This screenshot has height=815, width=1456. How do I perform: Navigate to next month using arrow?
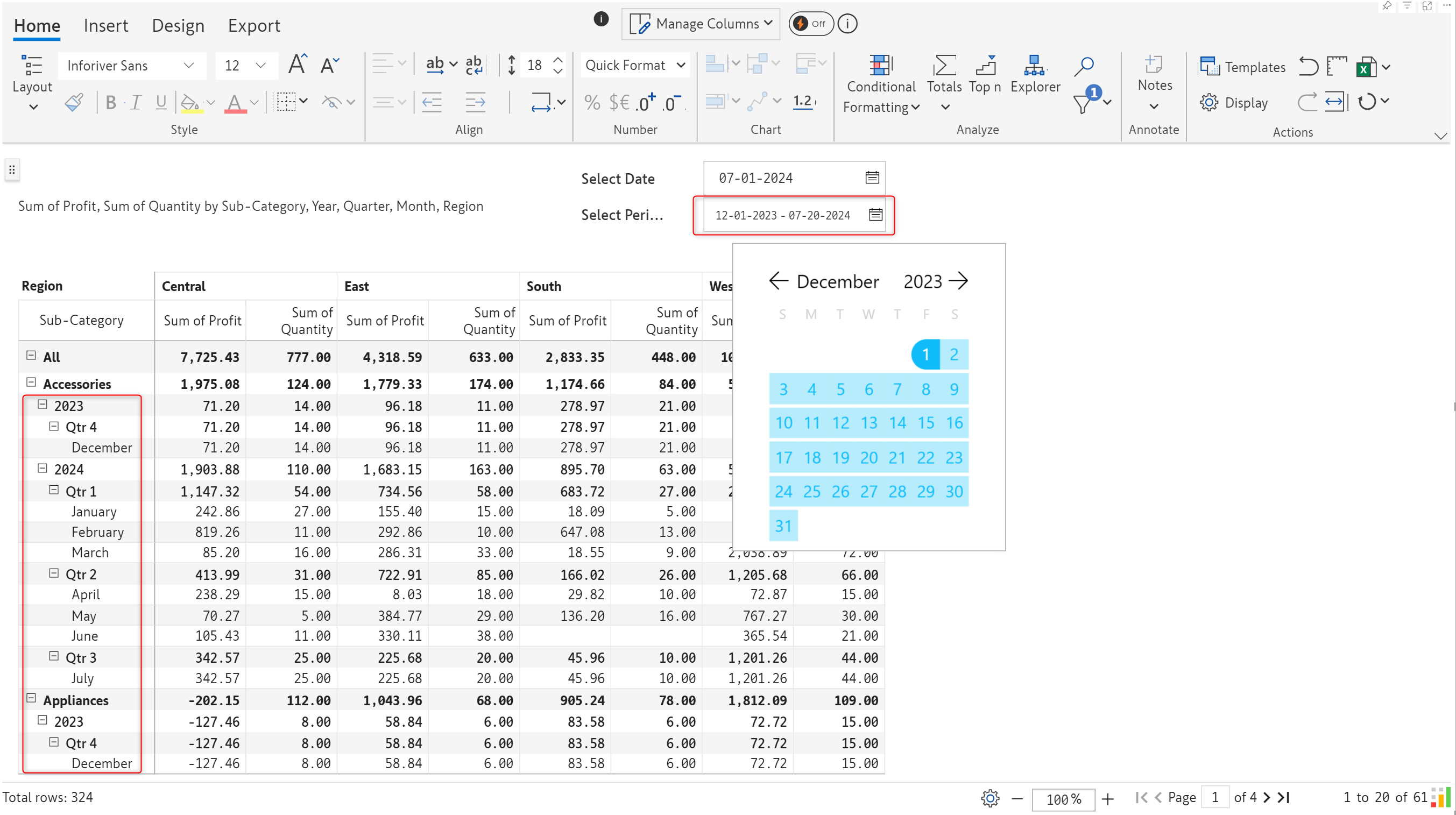click(959, 281)
